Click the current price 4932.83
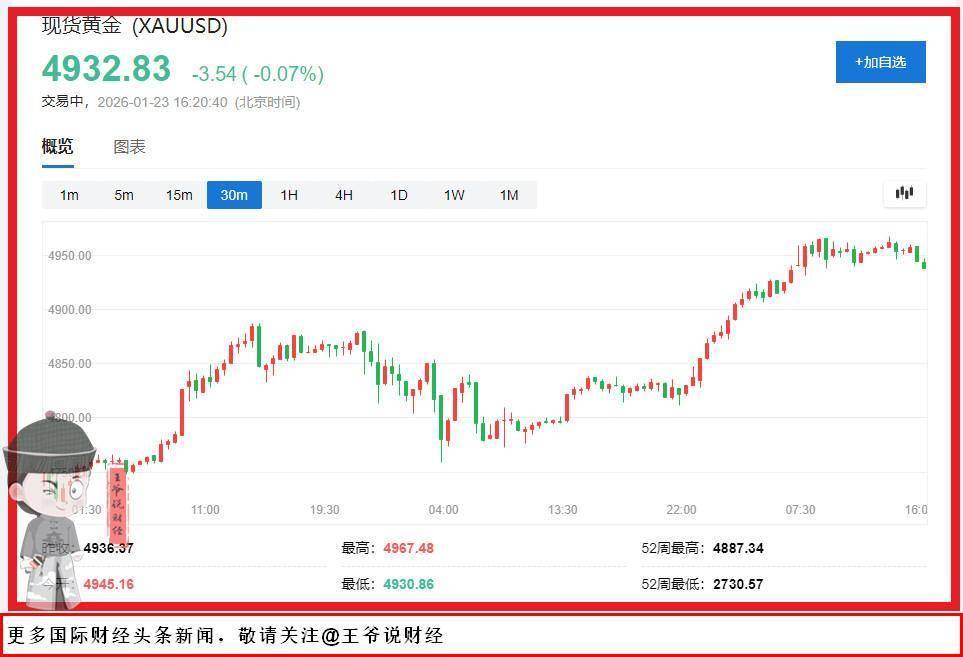This screenshot has width=963, height=657. (x=106, y=68)
